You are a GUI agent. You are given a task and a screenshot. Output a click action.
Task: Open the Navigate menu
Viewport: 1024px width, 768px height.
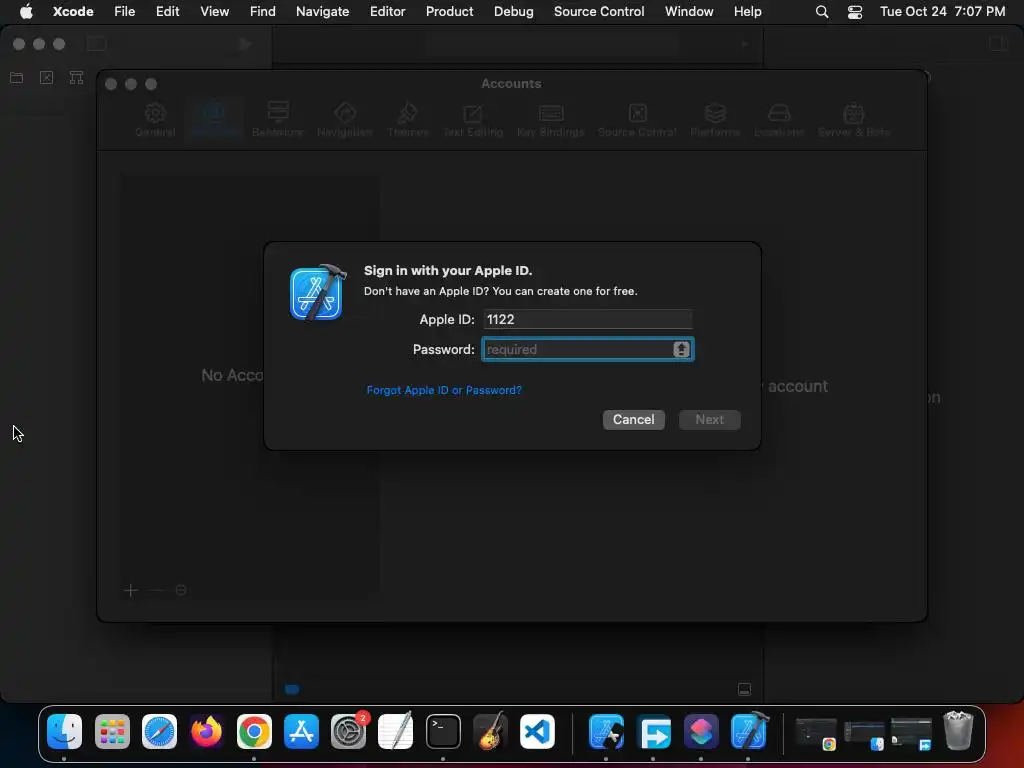coord(323,12)
